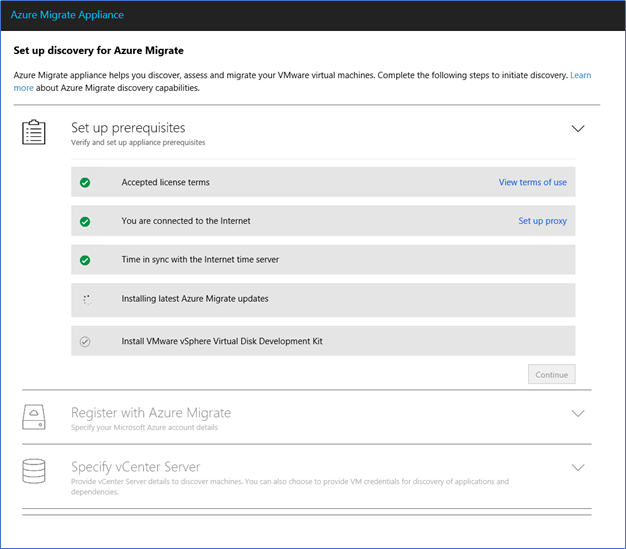Click the Register with Azure Migrate disk icon
626x549 pixels.
(34, 417)
